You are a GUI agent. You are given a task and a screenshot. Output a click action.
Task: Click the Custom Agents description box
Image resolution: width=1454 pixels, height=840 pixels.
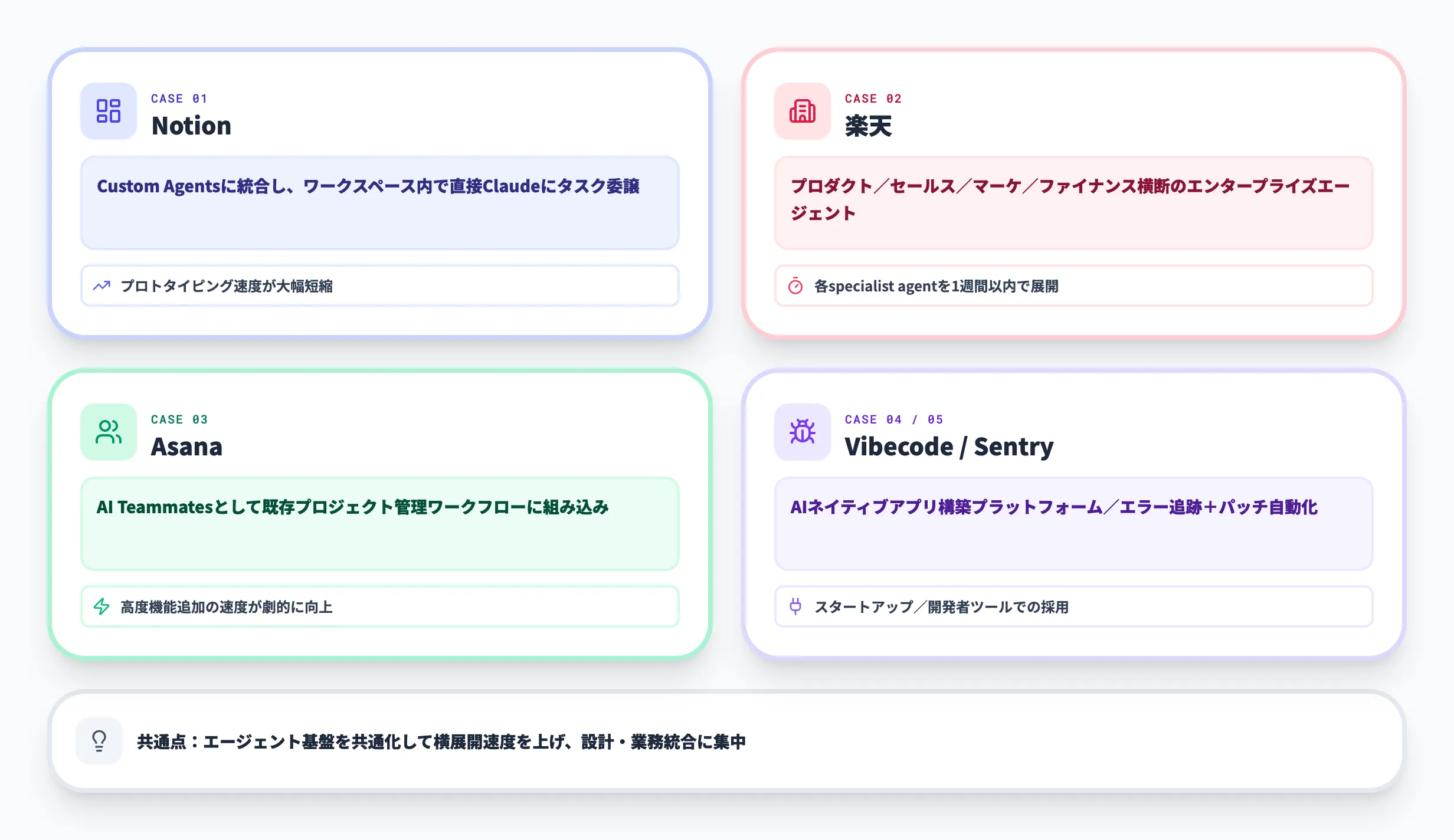click(x=379, y=203)
